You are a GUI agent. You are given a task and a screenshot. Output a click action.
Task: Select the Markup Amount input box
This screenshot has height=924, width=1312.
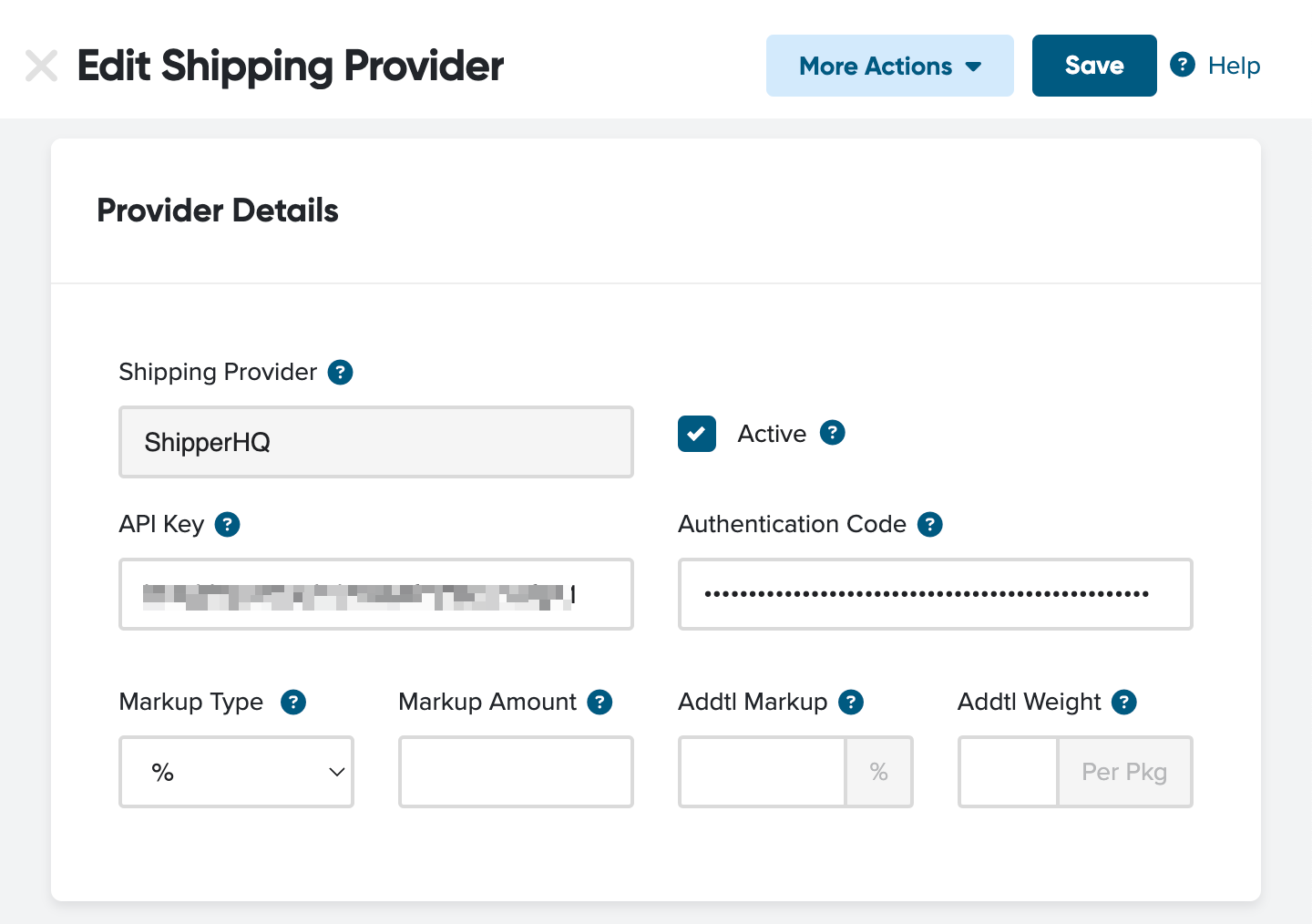coord(516,772)
